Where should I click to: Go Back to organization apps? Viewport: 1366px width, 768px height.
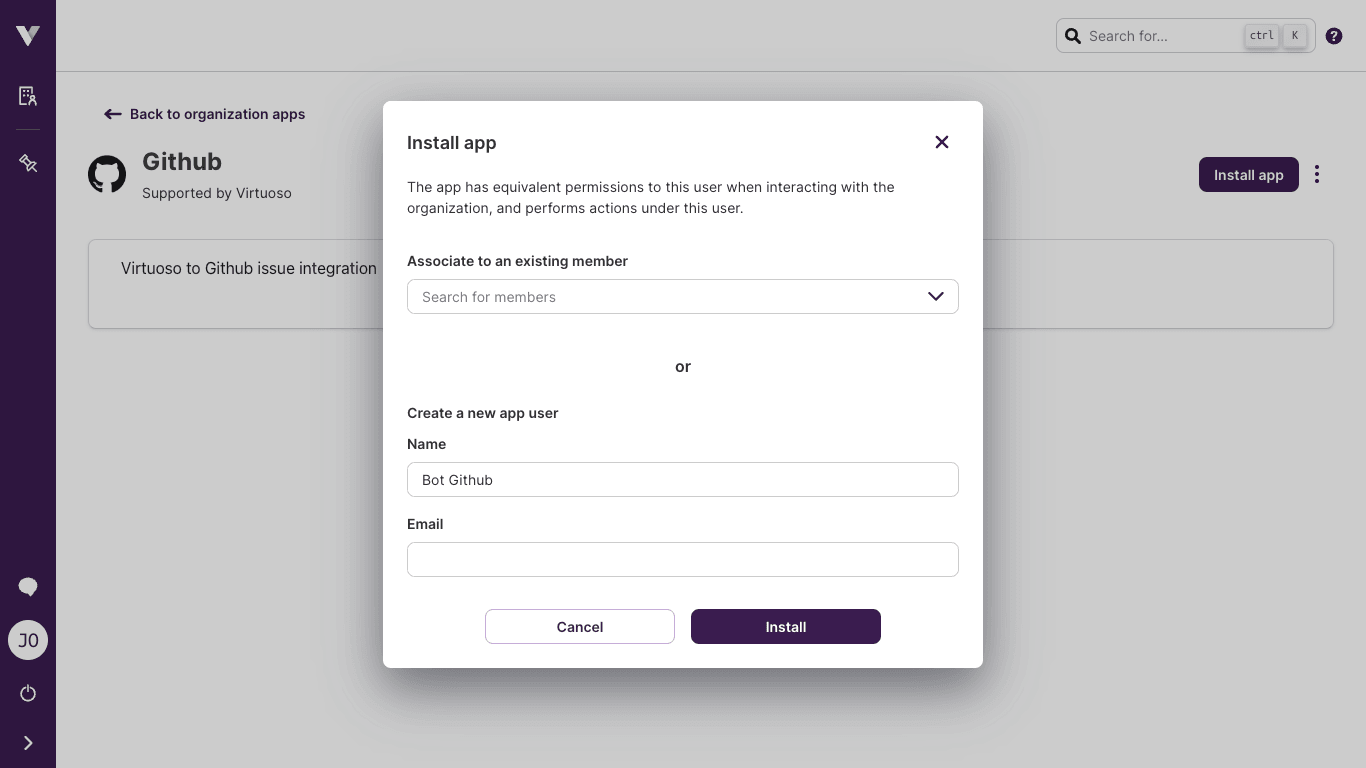[x=203, y=114]
